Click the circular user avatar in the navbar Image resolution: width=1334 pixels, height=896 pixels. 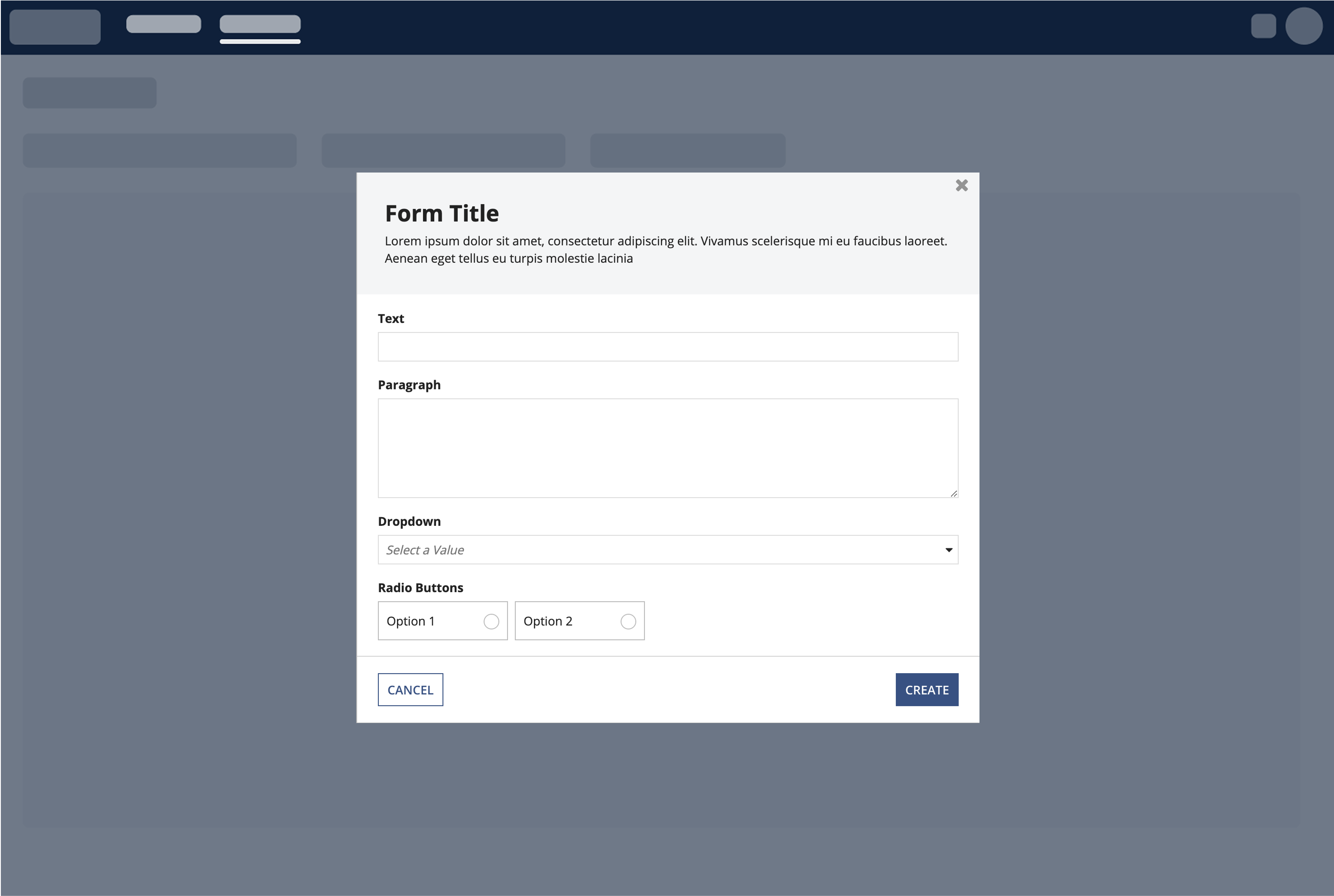pyautogui.click(x=1304, y=26)
